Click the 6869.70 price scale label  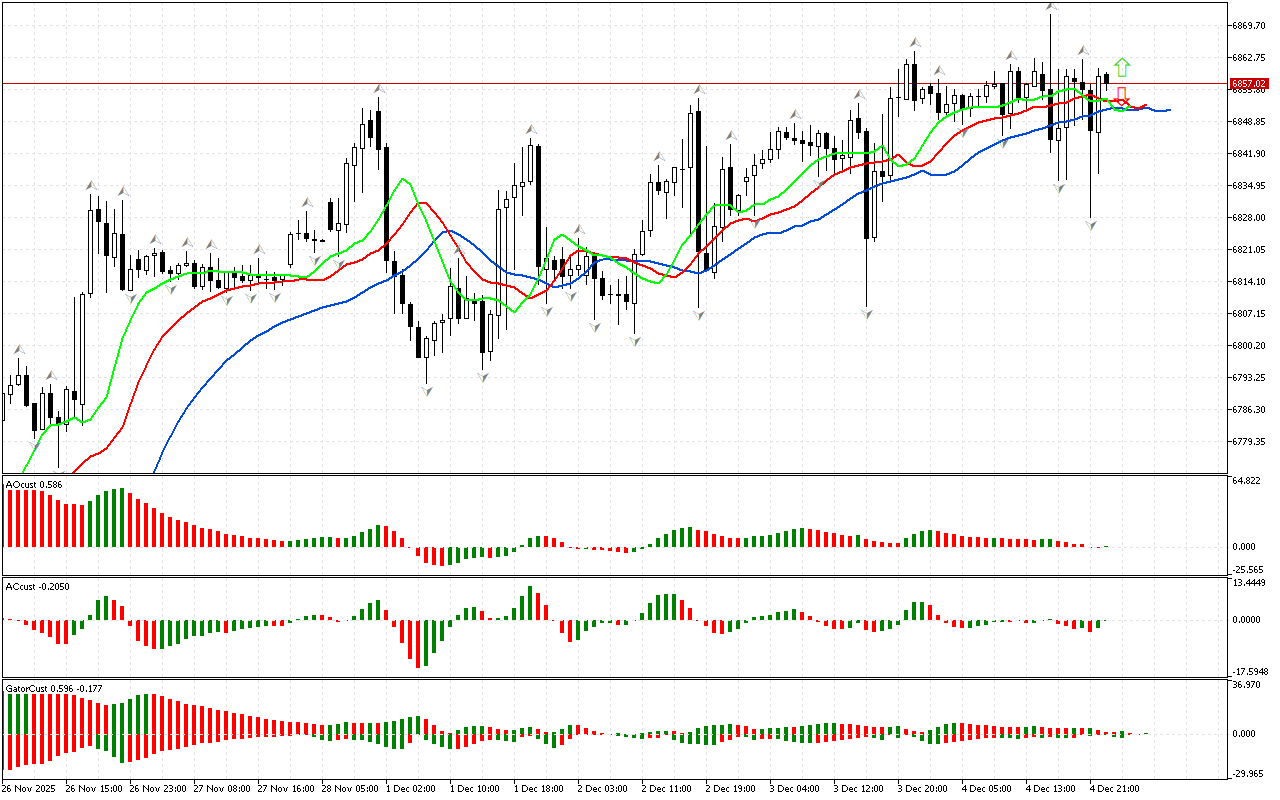pyautogui.click(x=1251, y=25)
